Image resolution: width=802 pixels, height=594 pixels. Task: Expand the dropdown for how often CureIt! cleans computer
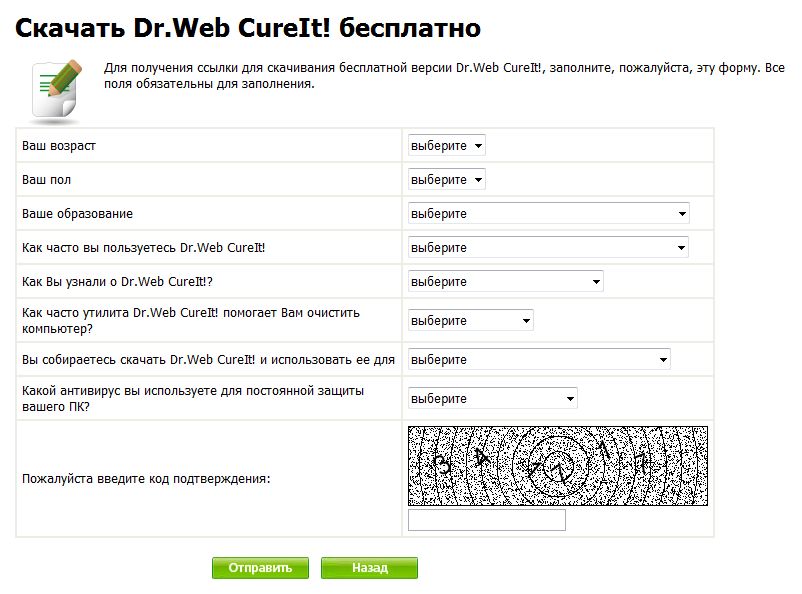pyautogui.click(x=470, y=321)
